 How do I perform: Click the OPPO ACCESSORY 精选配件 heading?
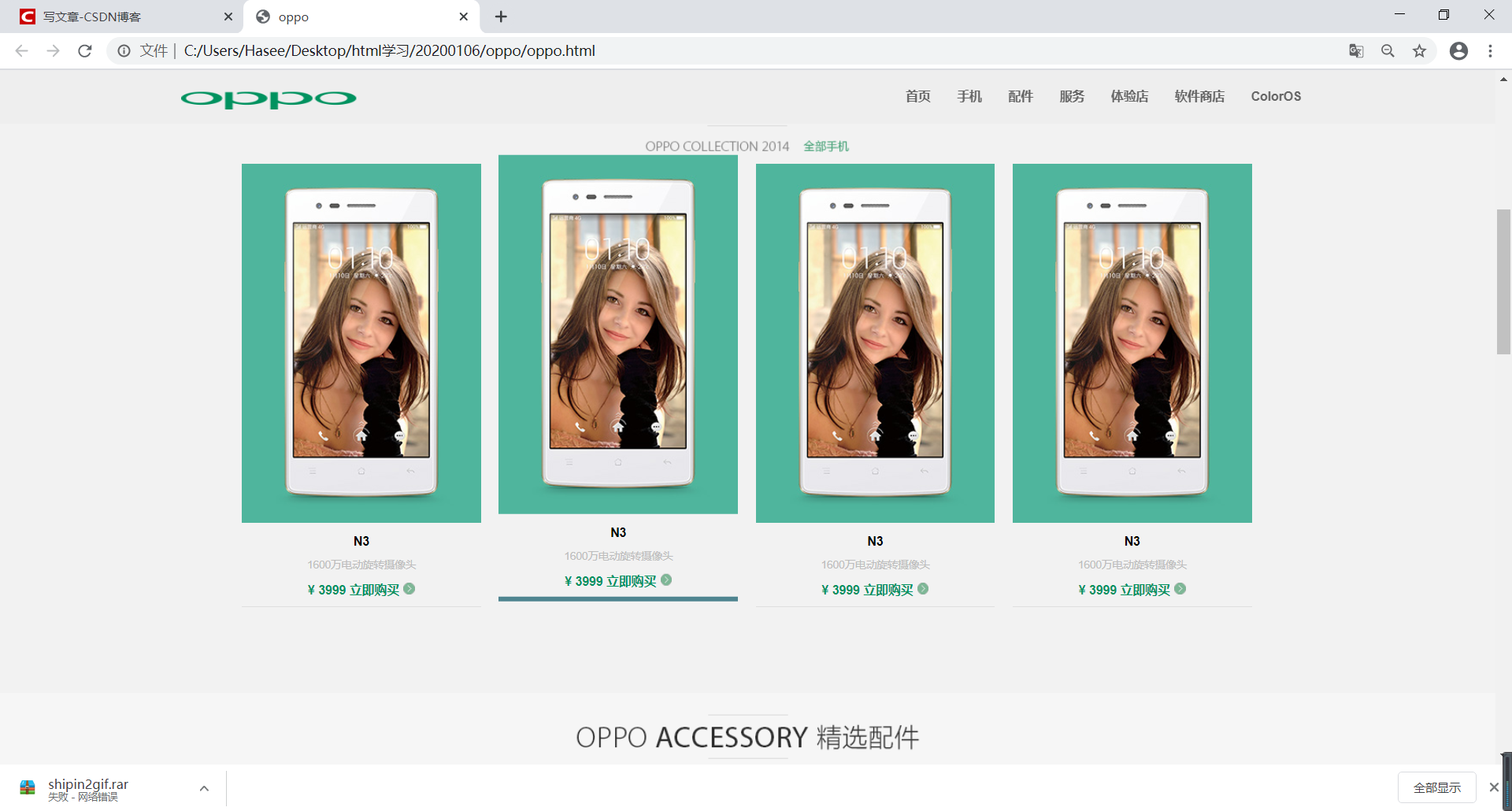[x=747, y=738]
